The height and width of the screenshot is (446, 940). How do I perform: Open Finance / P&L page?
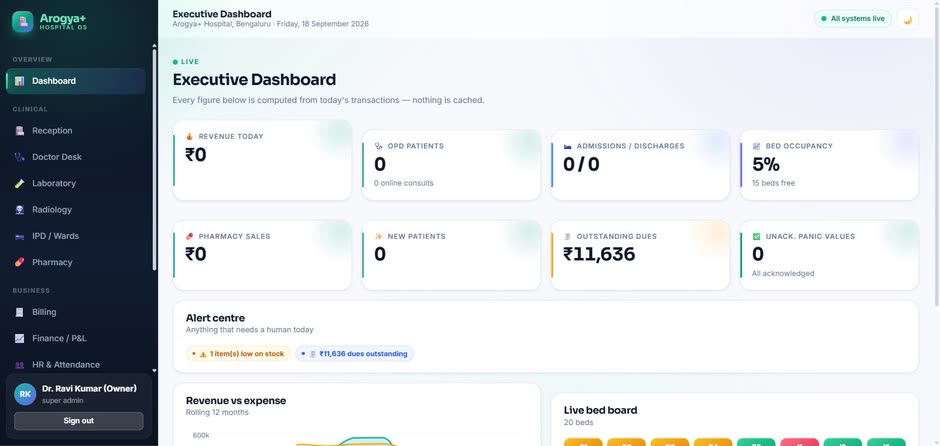click(76, 339)
